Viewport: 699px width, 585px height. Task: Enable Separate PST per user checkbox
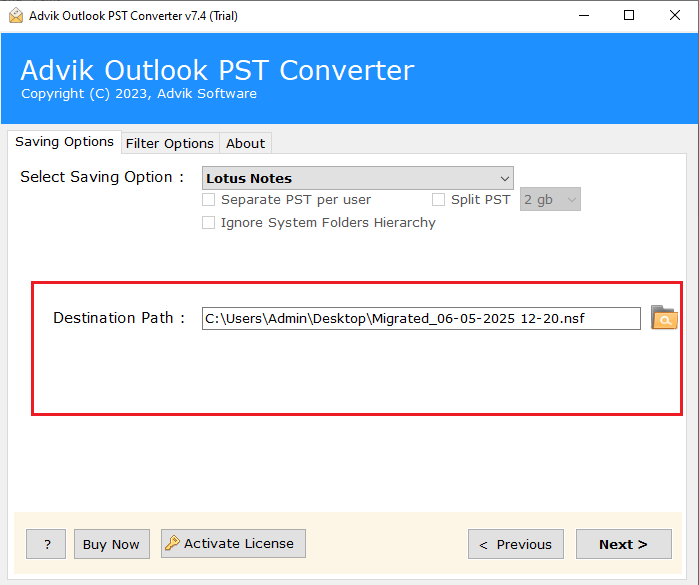(209, 199)
